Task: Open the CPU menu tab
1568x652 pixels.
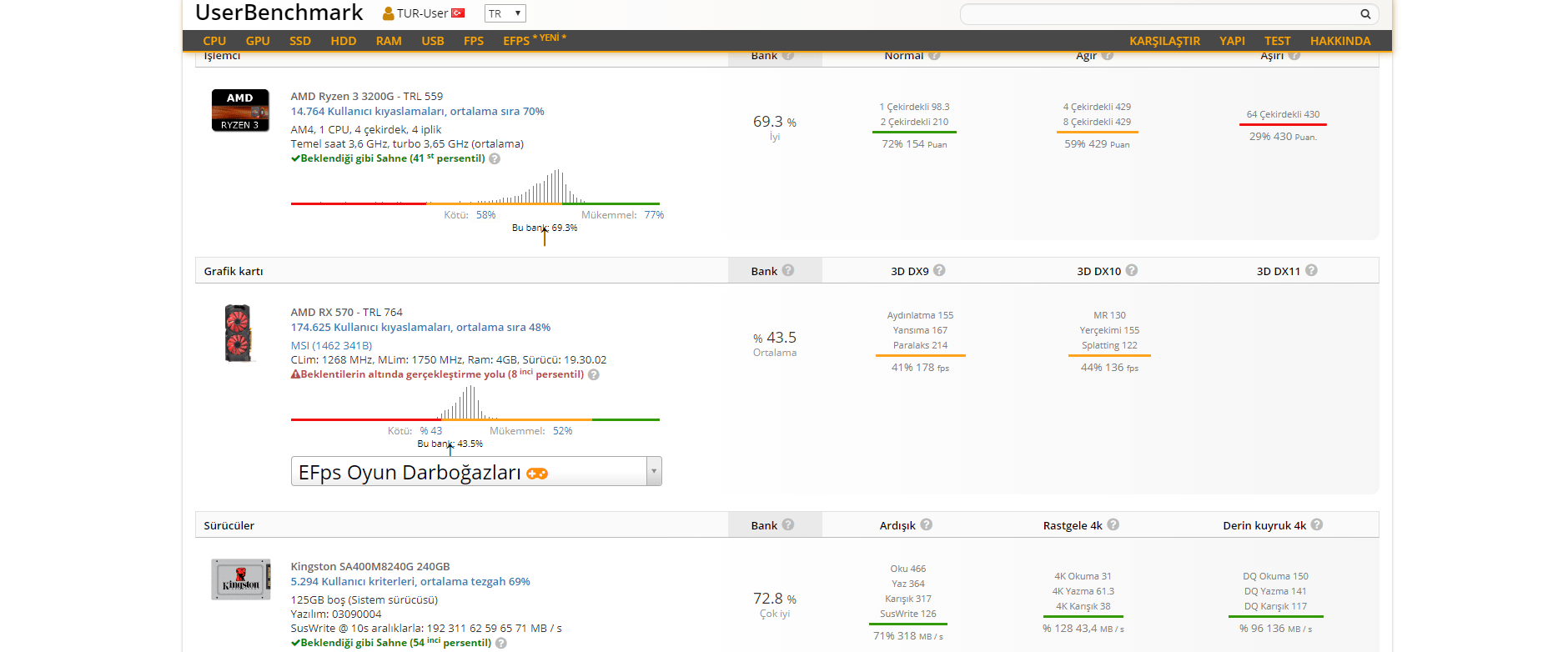Action: [x=214, y=41]
